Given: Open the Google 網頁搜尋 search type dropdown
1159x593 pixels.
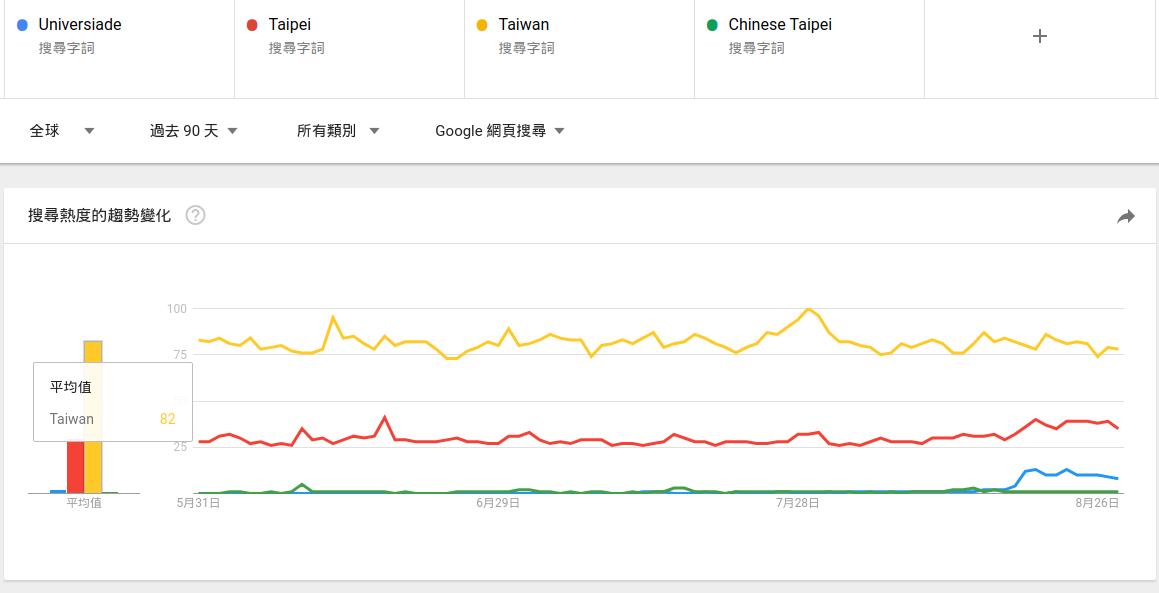Looking at the screenshot, I should [500, 131].
